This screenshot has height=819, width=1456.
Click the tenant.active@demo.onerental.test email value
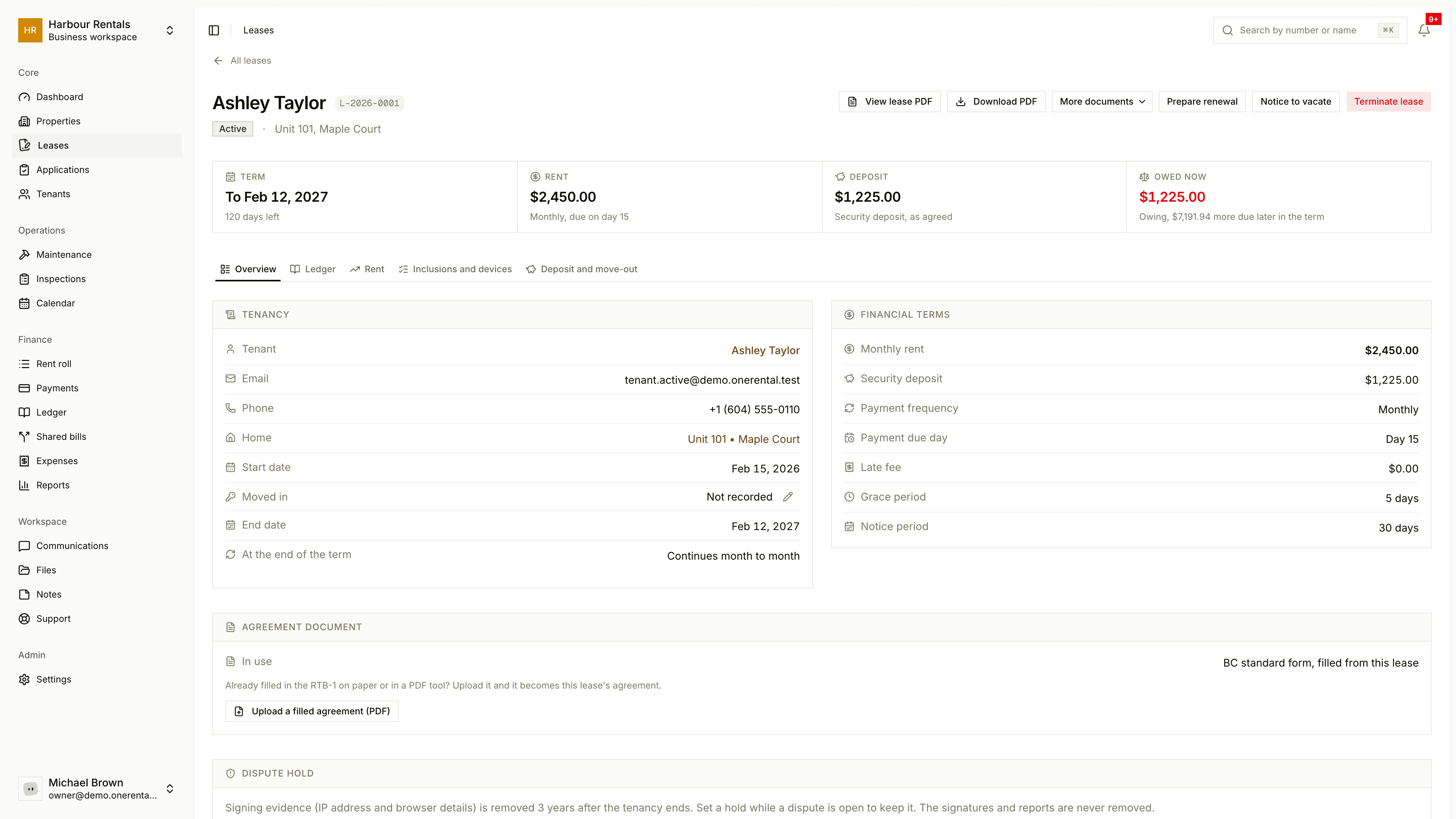tap(712, 380)
